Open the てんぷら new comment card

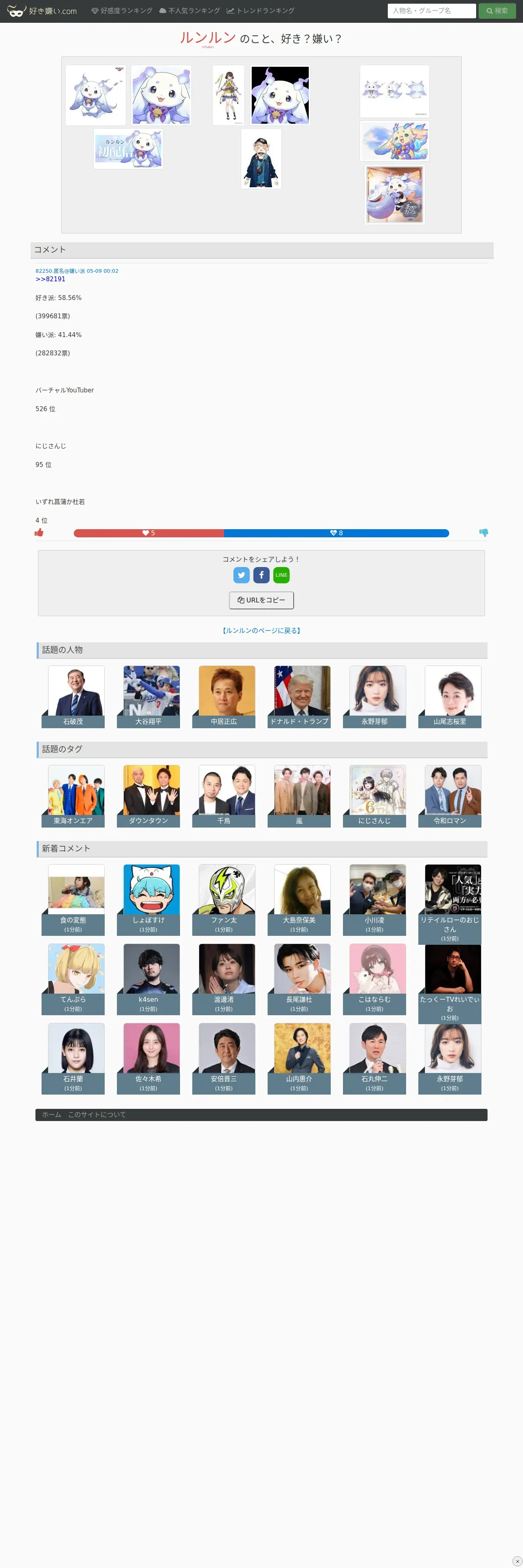(x=73, y=979)
